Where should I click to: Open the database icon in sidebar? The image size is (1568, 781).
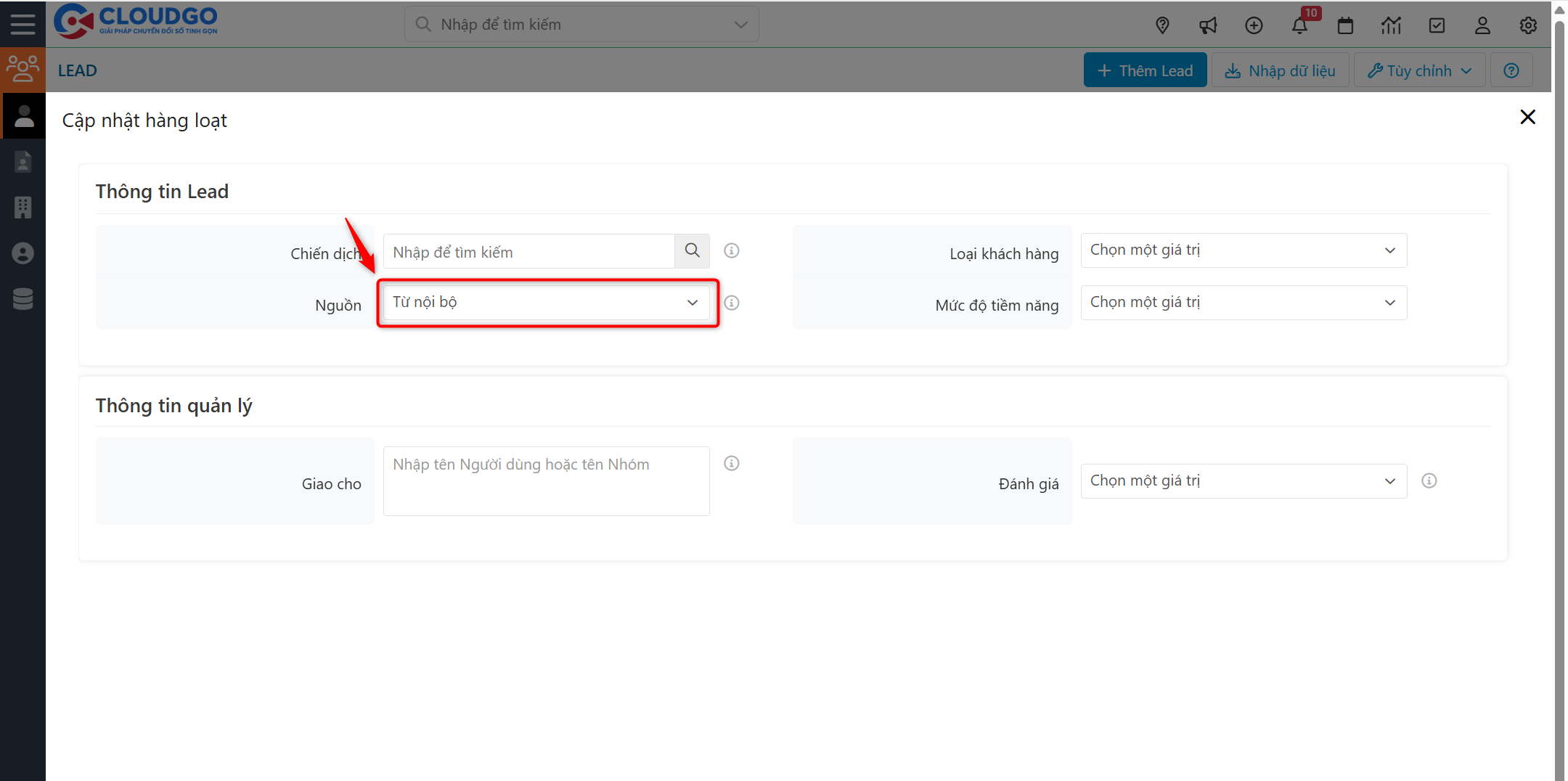(23, 299)
